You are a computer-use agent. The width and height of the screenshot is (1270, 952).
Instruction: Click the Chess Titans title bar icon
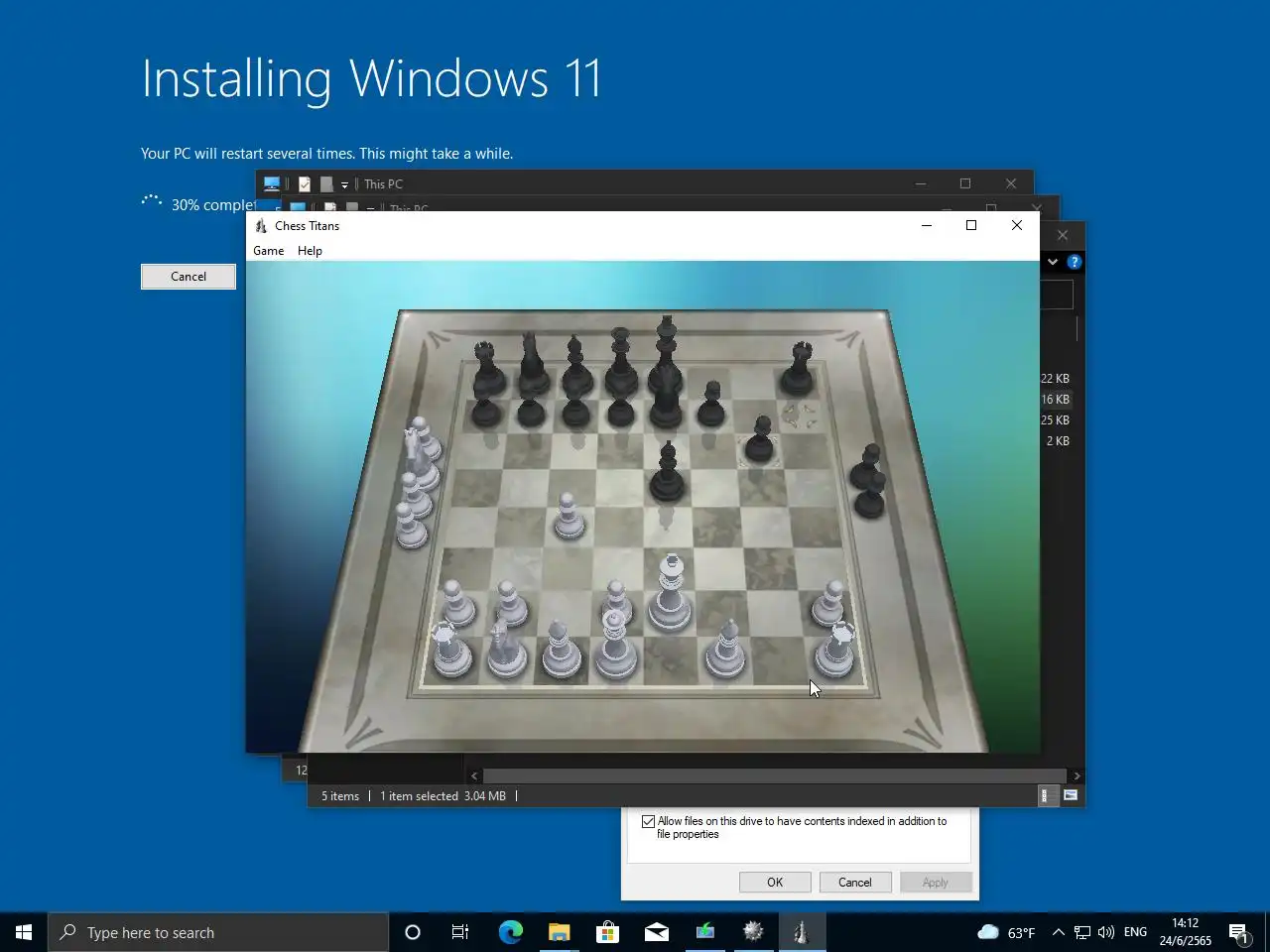click(261, 226)
